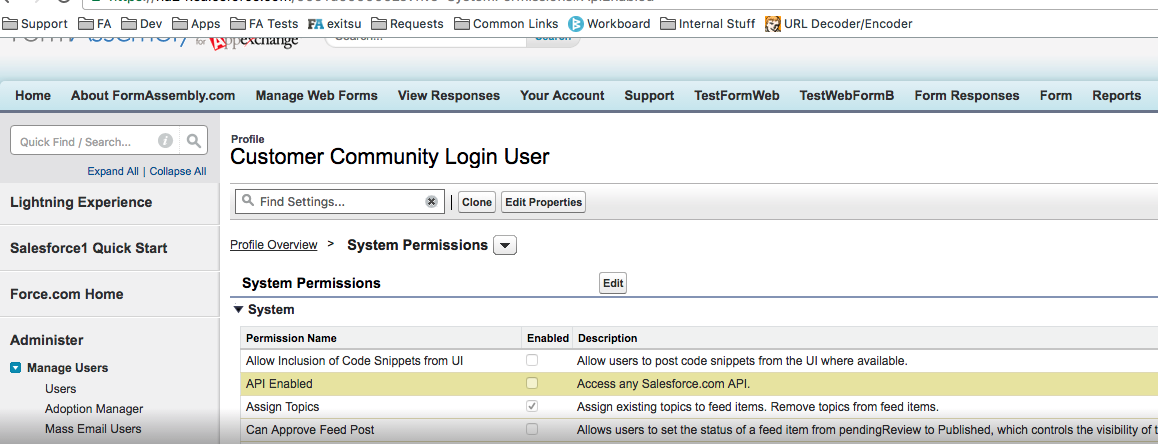Open the Apps bookmarks folder

coord(196,24)
